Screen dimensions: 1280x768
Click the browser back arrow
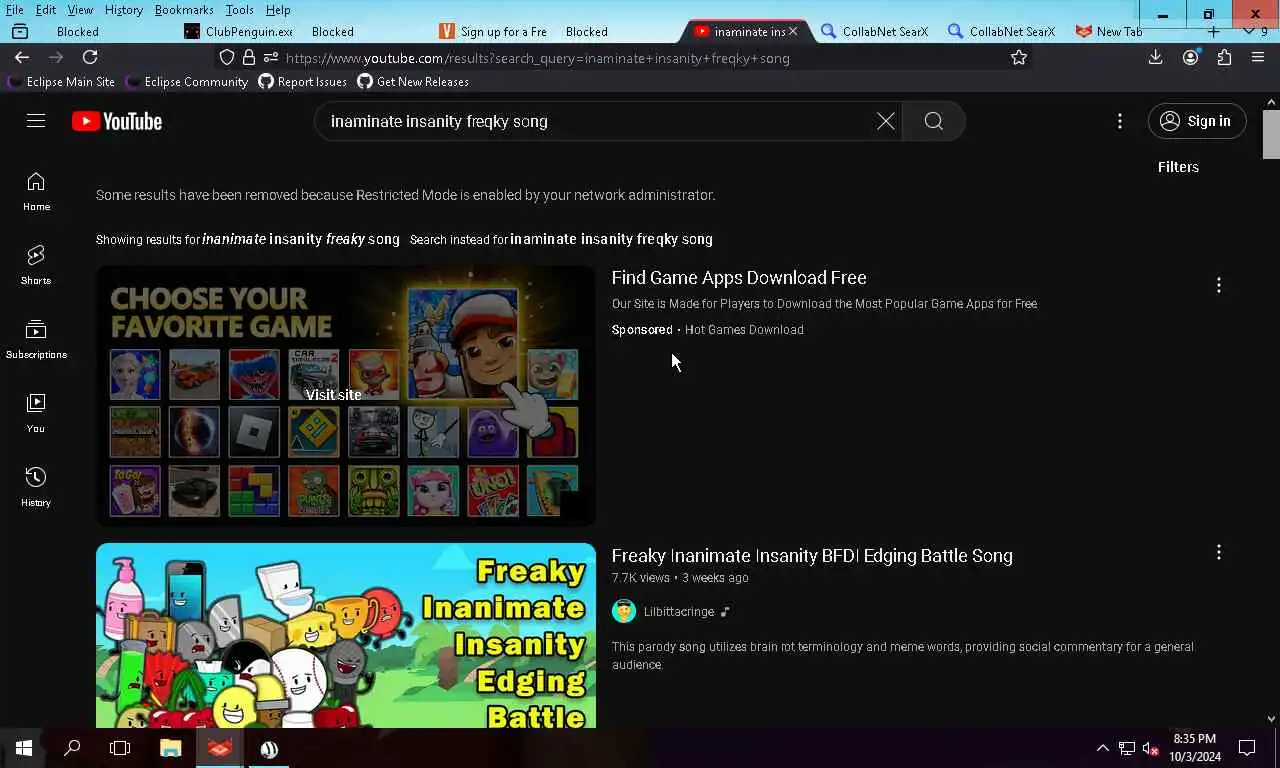pyautogui.click(x=22, y=58)
